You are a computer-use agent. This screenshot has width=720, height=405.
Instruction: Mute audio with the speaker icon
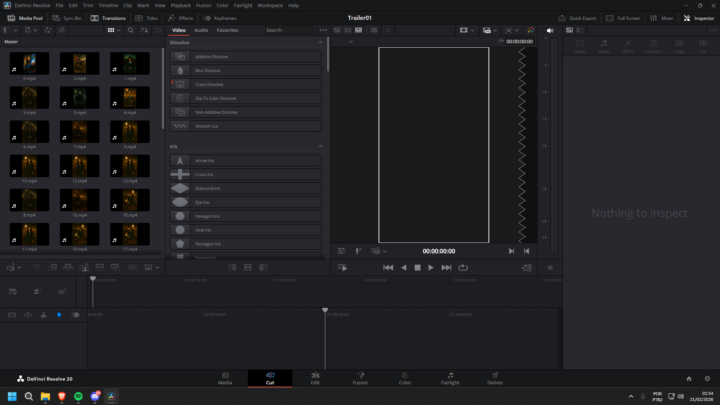tap(550, 31)
